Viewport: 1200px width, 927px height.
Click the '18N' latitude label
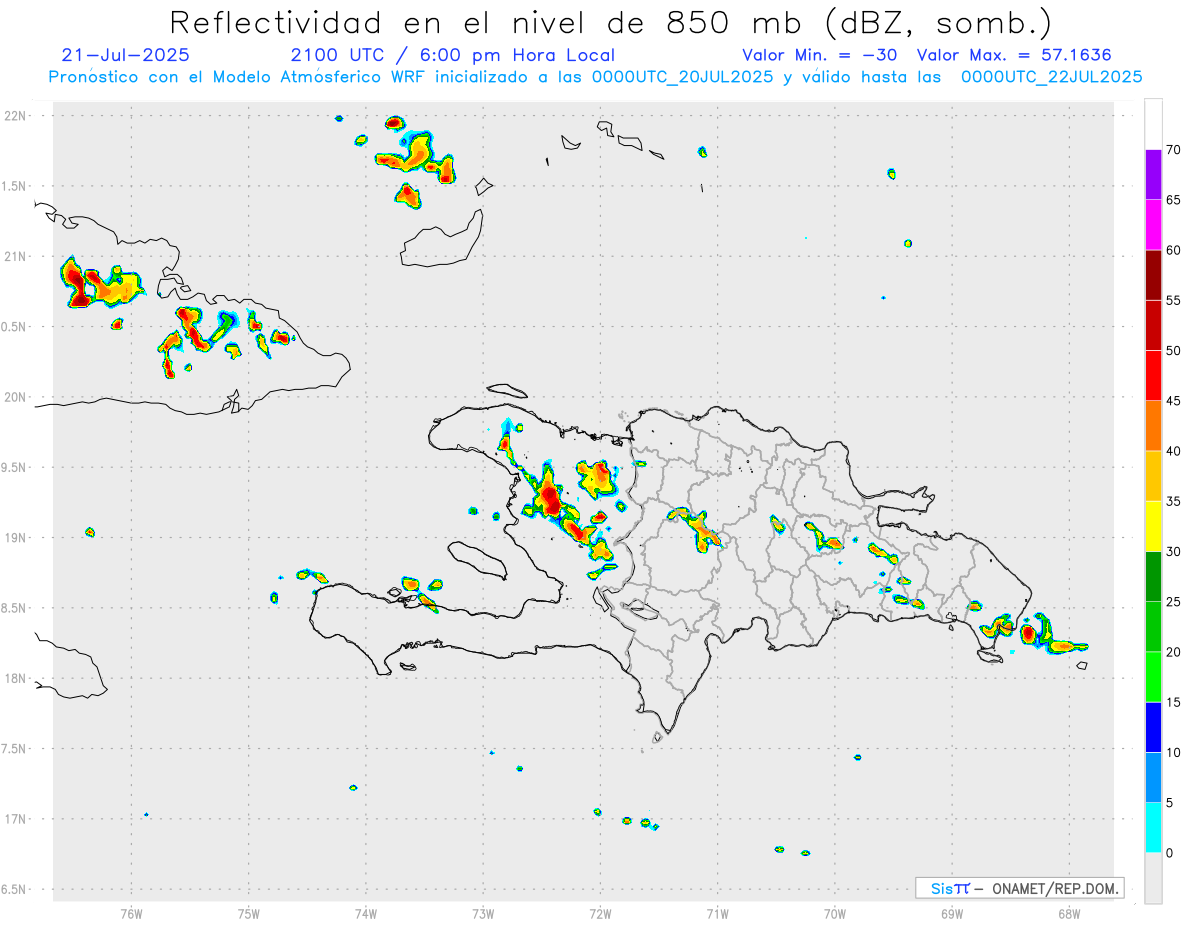17,678
